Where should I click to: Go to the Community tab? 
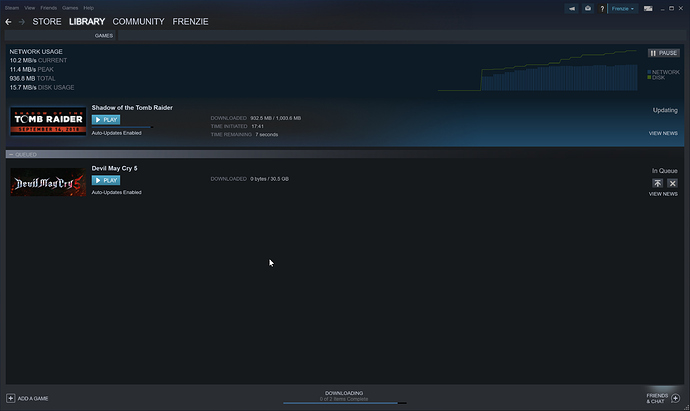click(x=138, y=22)
